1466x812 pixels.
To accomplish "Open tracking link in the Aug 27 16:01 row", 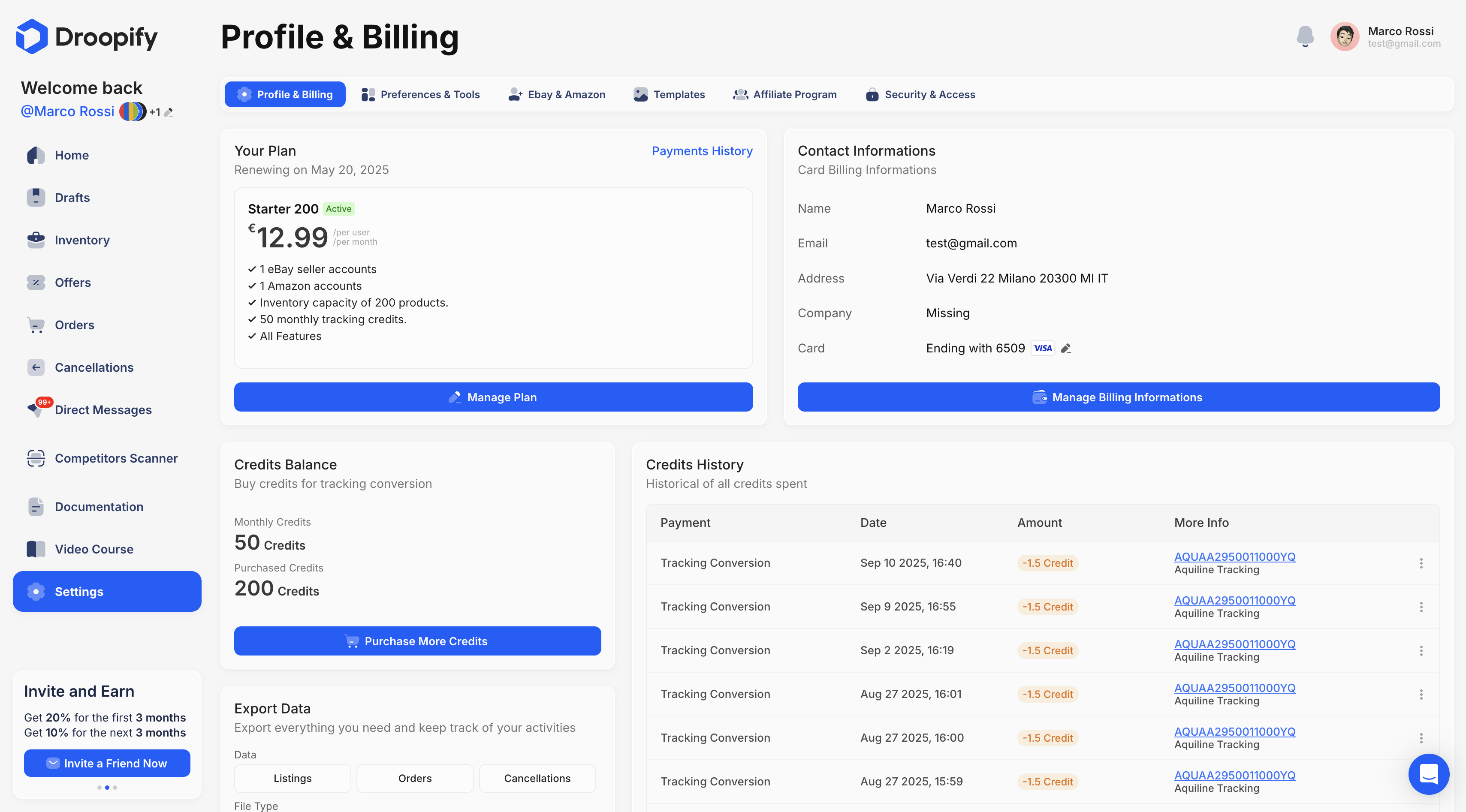I will click(1234, 688).
